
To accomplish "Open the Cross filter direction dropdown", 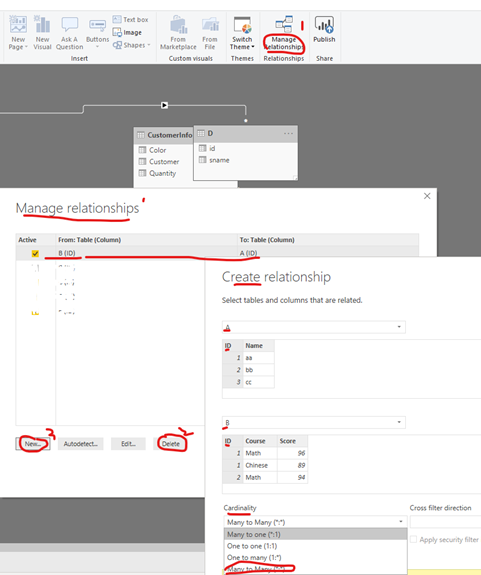I will [445, 522].
